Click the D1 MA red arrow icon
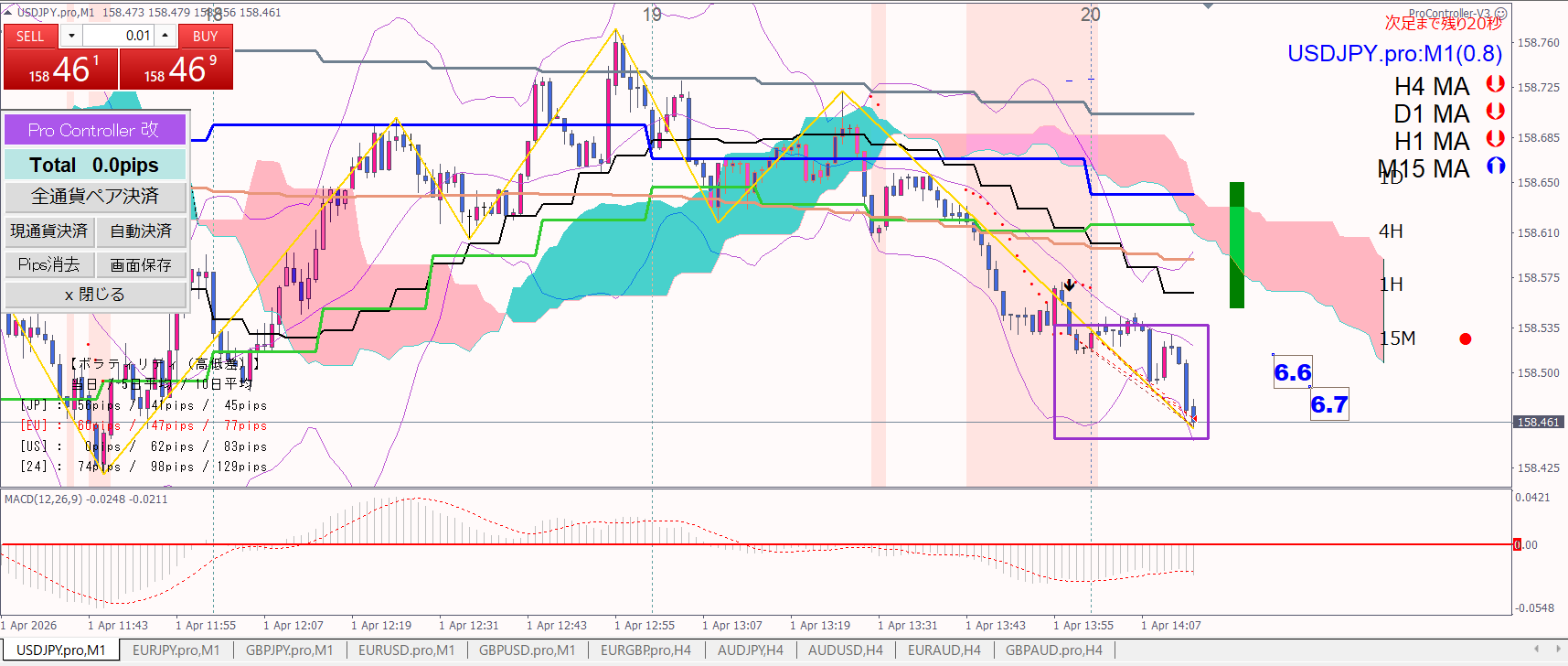 coord(1495,112)
